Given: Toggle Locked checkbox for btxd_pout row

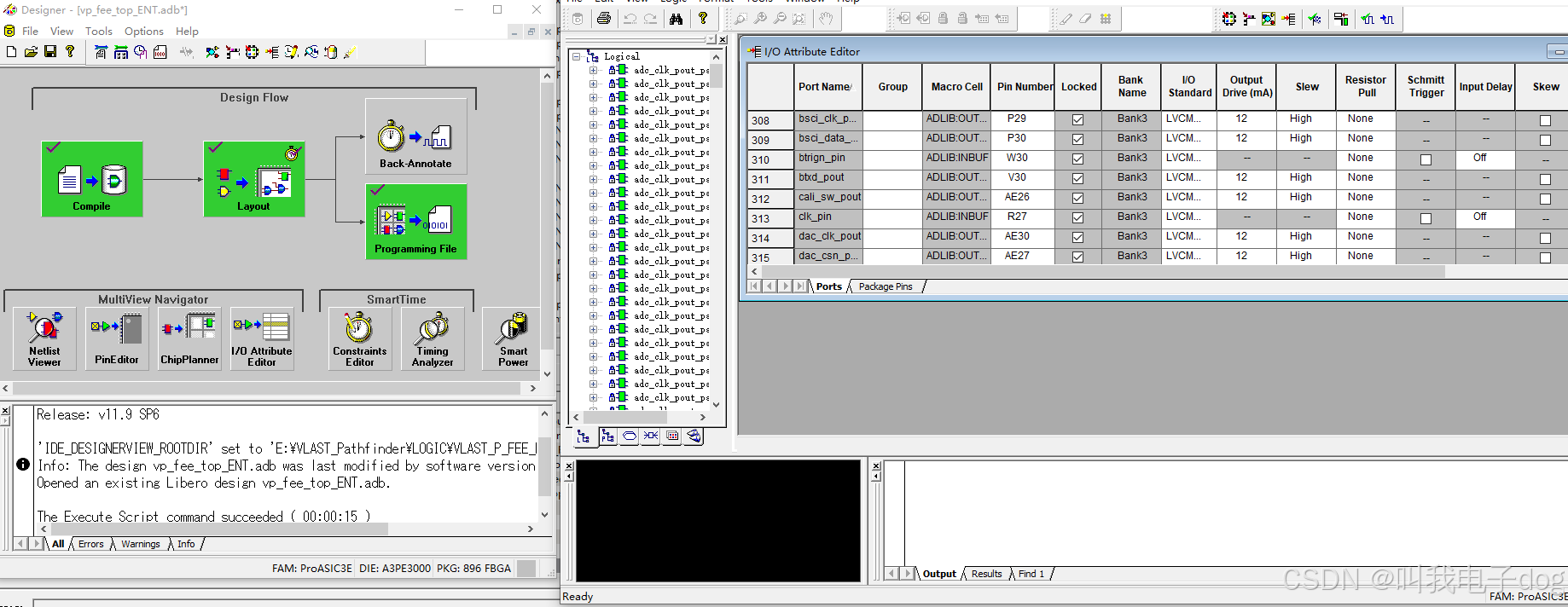Looking at the screenshot, I should 1077,179.
